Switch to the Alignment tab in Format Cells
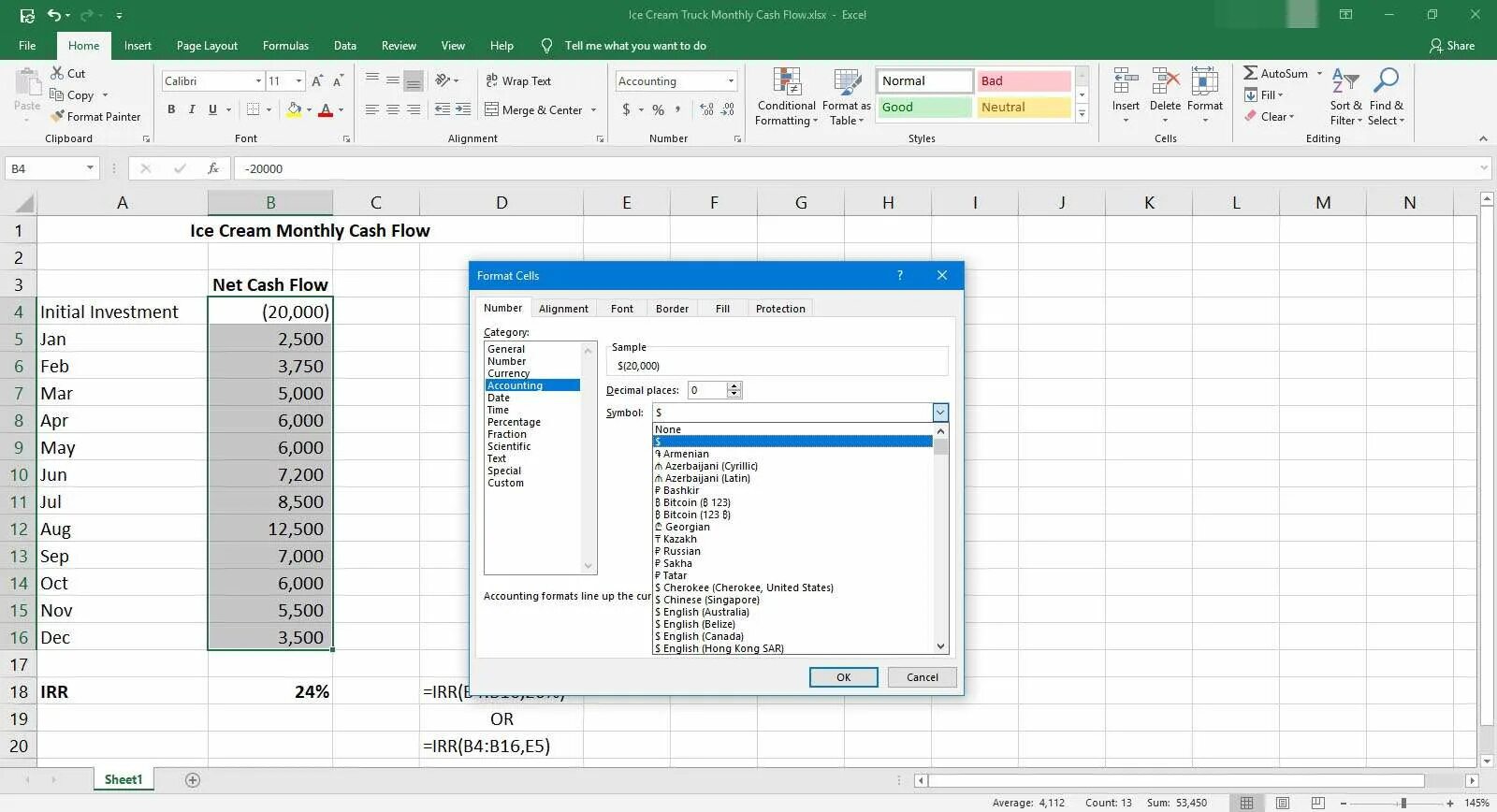This screenshot has height=812, width=1497. pos(563,309)
